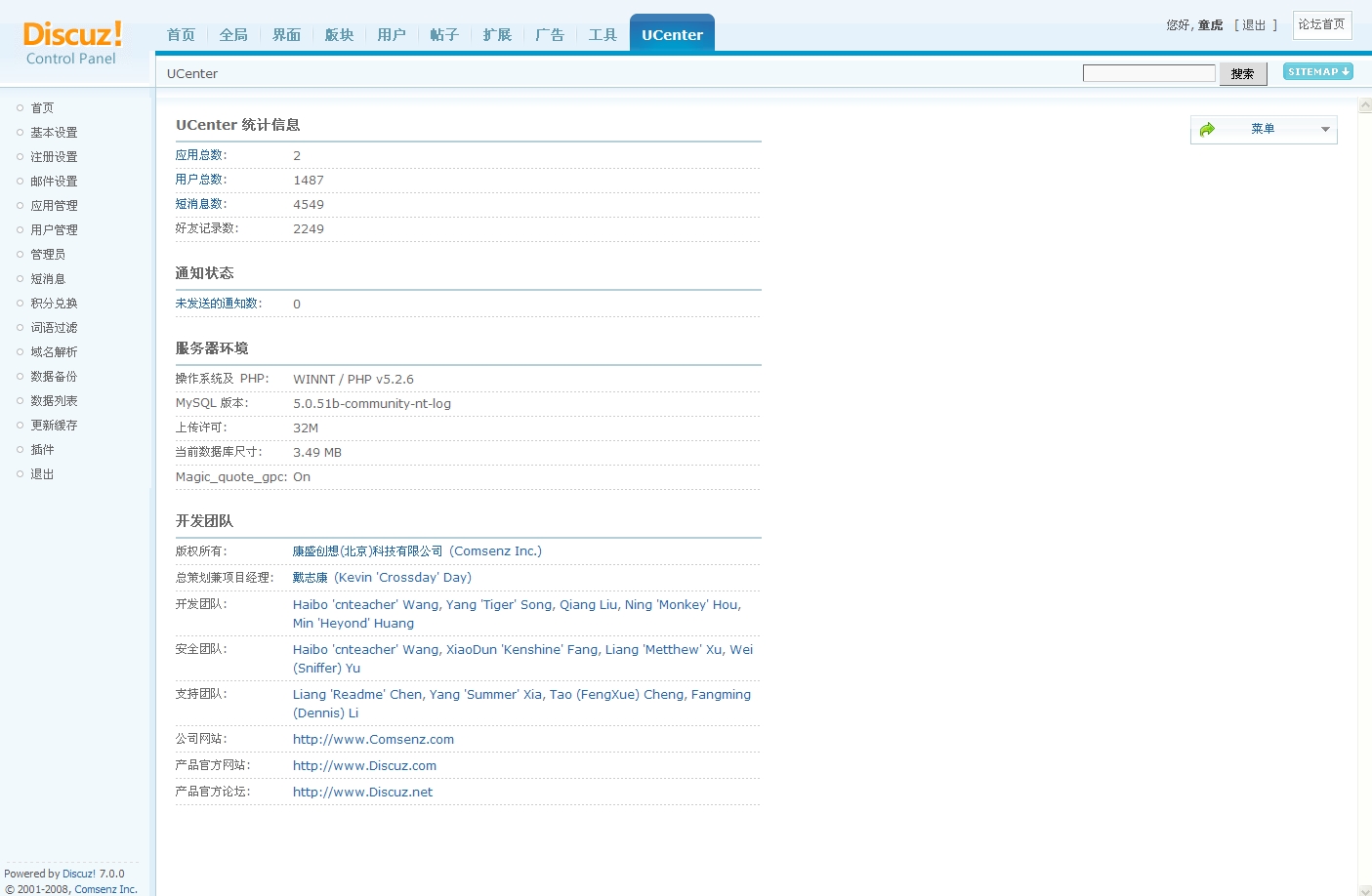Screen dimensions: 1372x896
Task: Follow the 应用总数 link
Action: (x=199, y=155)
